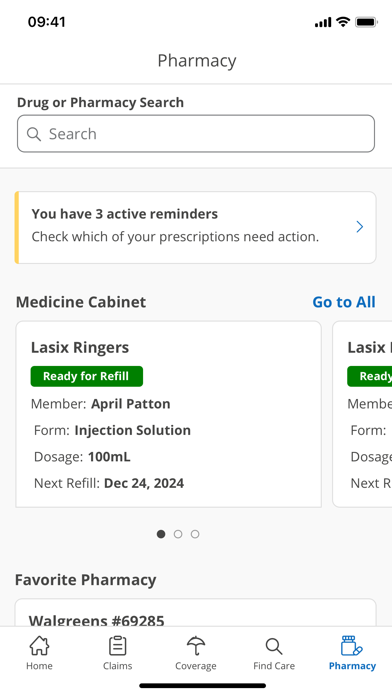Switch to the Claims tab label
The height and width of the screenshot is (696, 392).
(118, 666)
